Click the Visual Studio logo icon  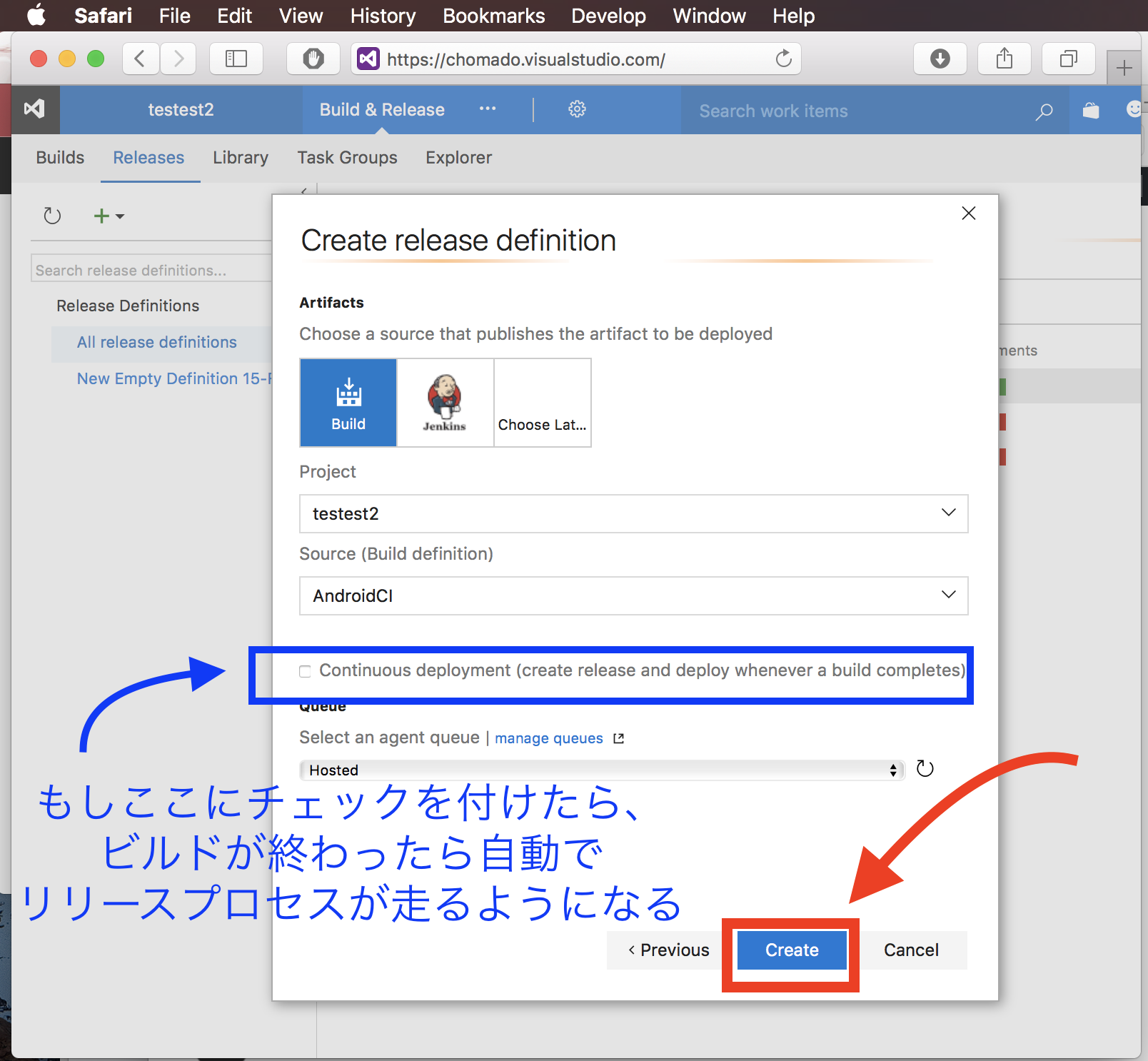(34, 109)
